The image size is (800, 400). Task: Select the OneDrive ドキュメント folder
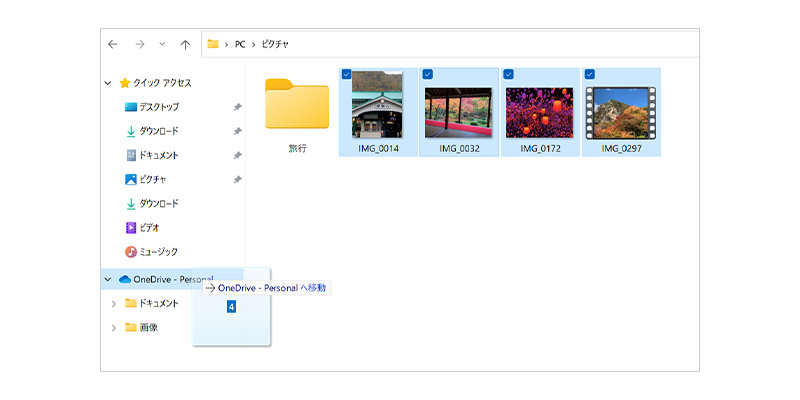click(159, 303)
